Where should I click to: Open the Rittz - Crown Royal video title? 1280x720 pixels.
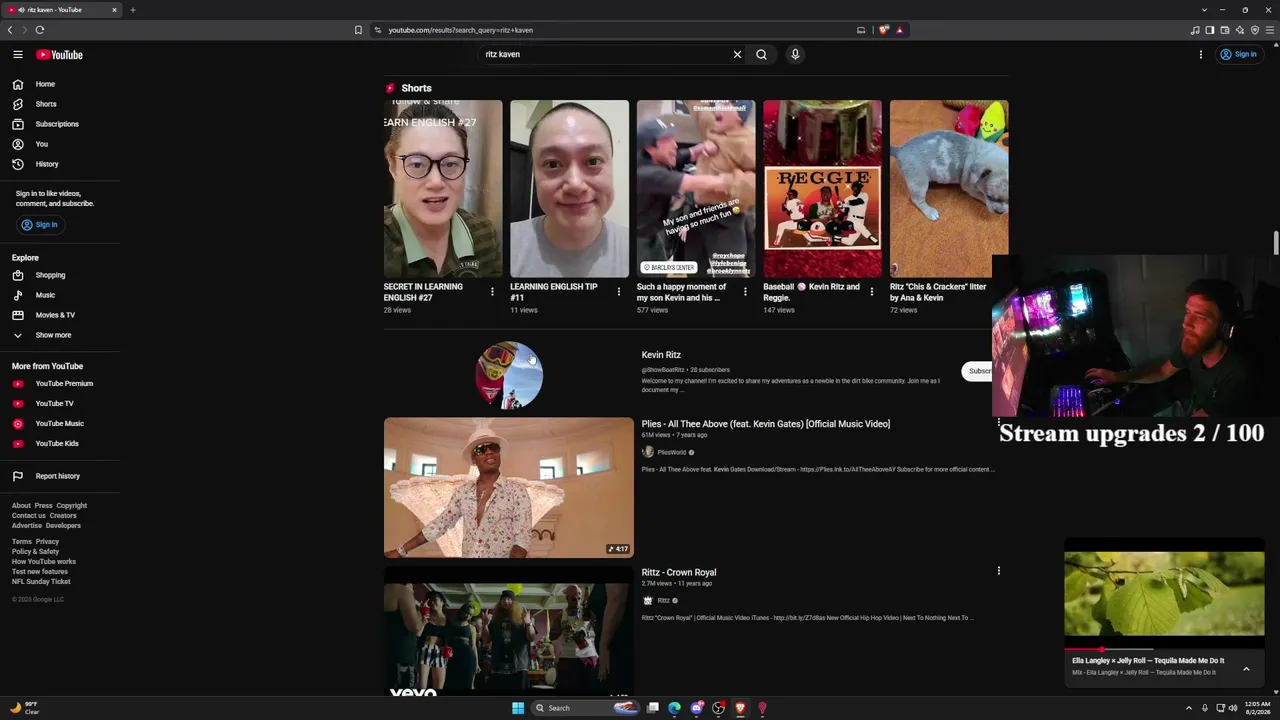pos(679,572)
